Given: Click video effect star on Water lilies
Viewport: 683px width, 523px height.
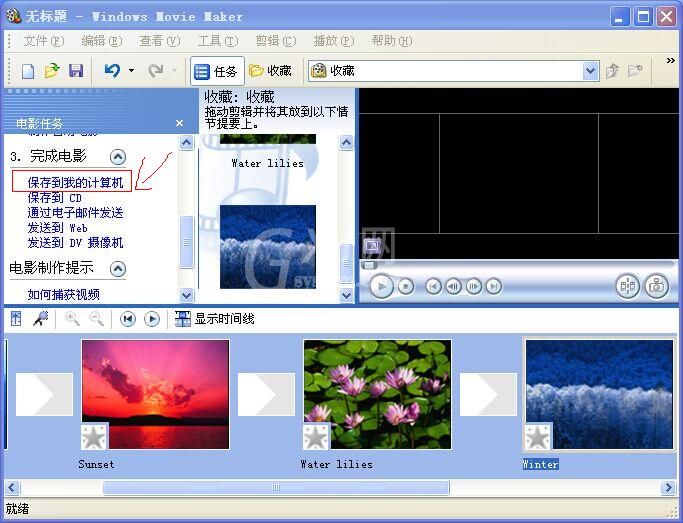Looking at the screenshot, I should 316,436.
